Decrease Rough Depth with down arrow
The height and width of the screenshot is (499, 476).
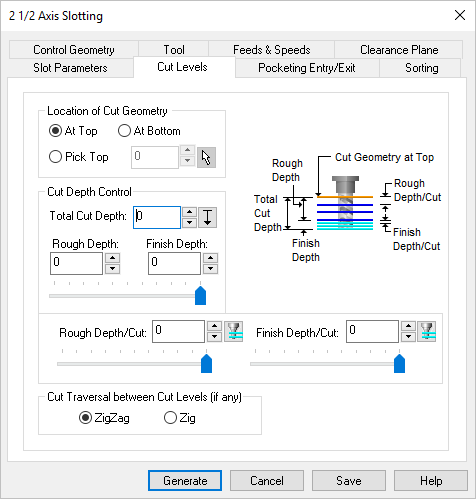pos(112,269)
